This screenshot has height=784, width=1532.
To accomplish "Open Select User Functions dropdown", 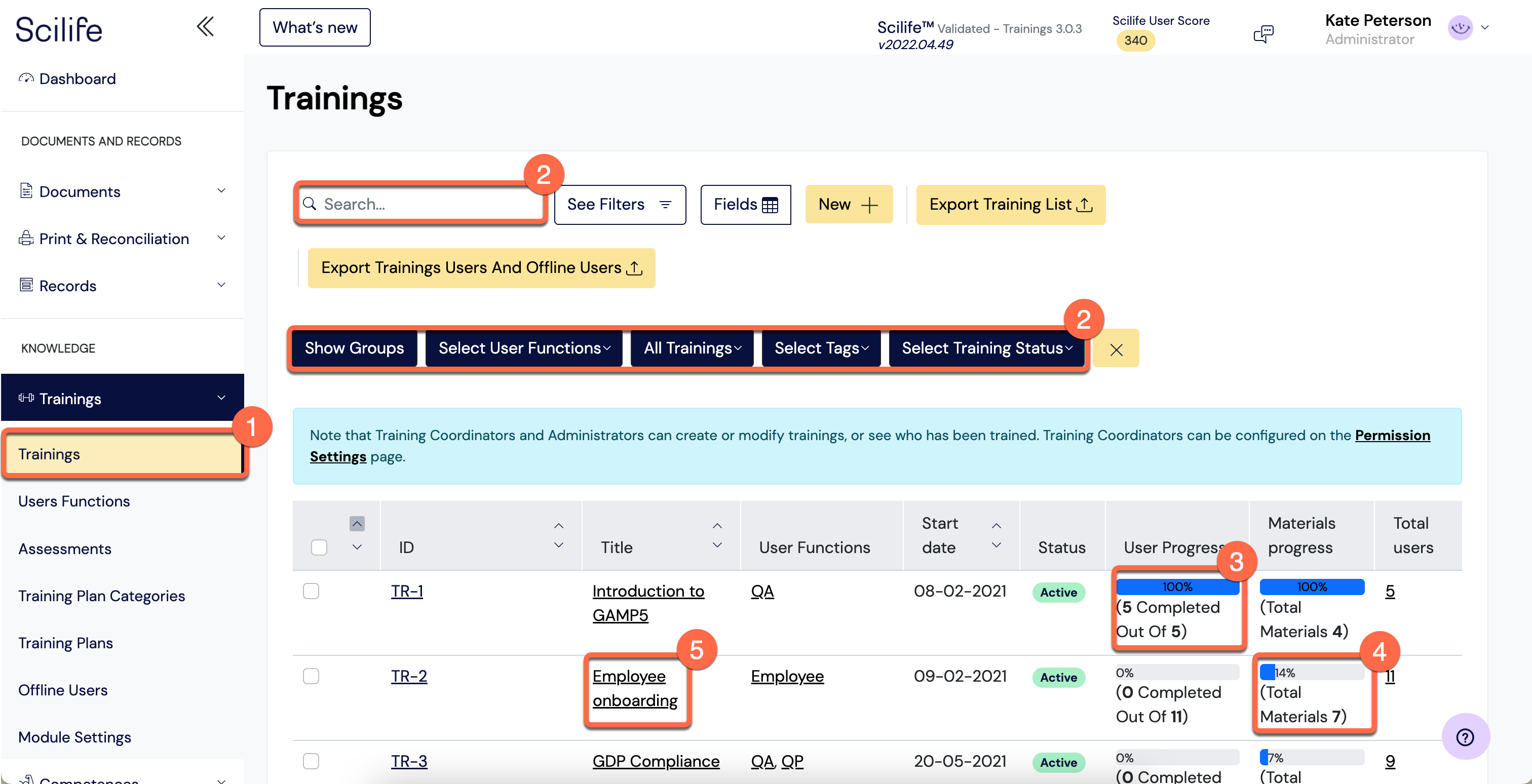I will click(524, 348).
